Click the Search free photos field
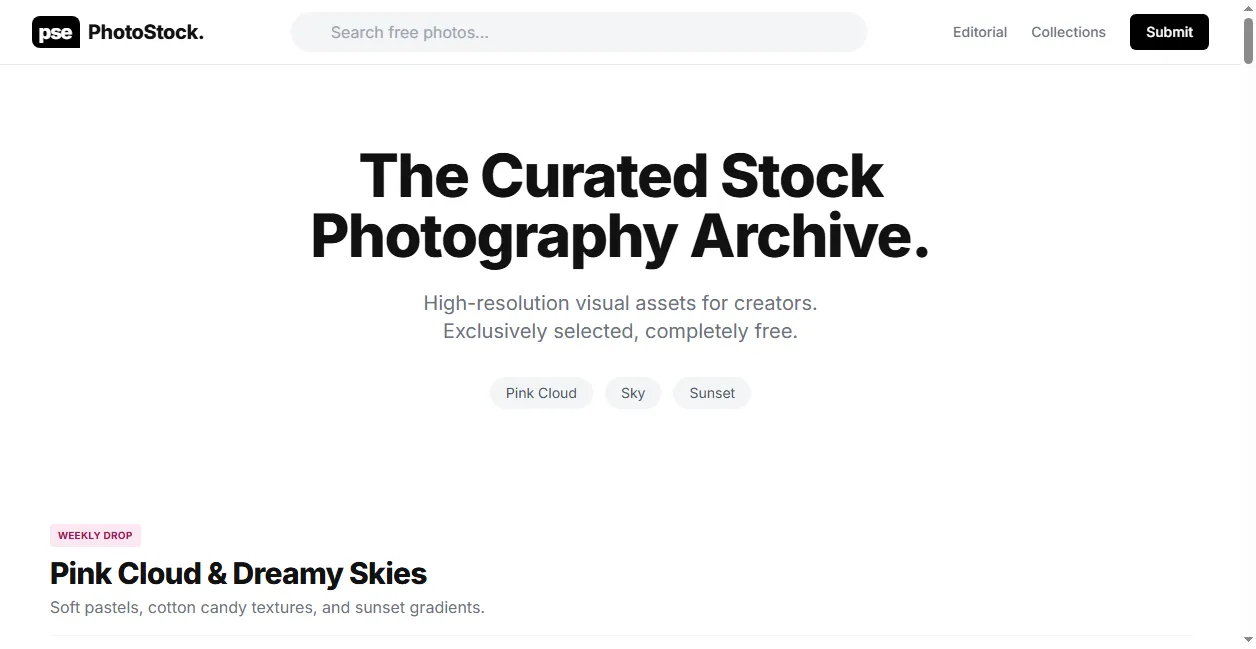 tap(578, 32)
